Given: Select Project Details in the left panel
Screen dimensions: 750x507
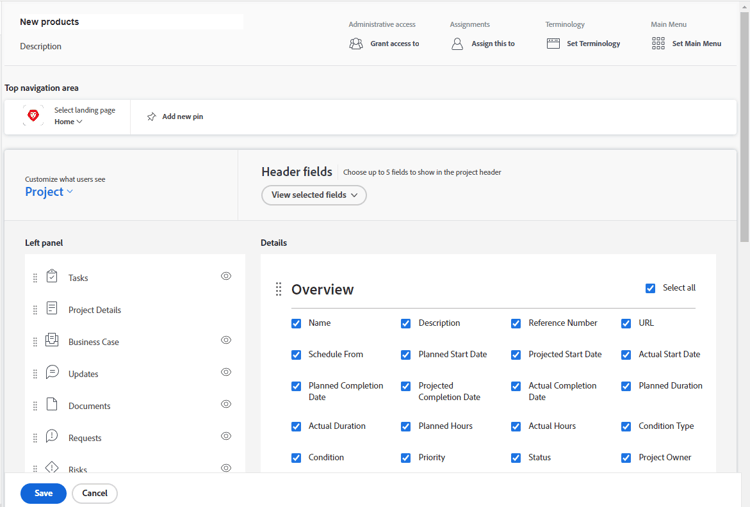Looking at the screenshot, I should 94,310.
